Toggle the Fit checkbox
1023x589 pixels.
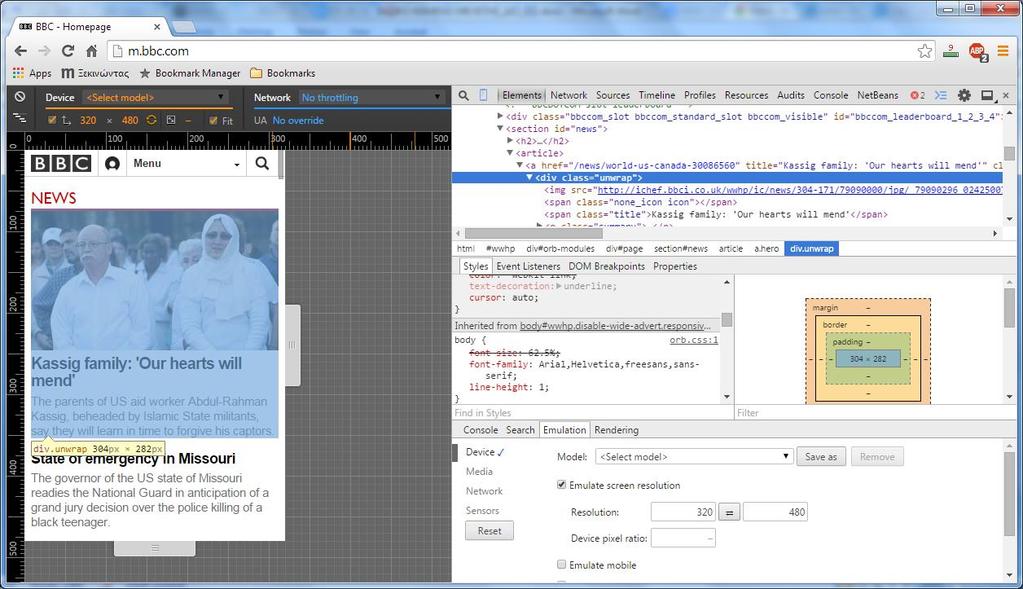[x=213, y=120]
